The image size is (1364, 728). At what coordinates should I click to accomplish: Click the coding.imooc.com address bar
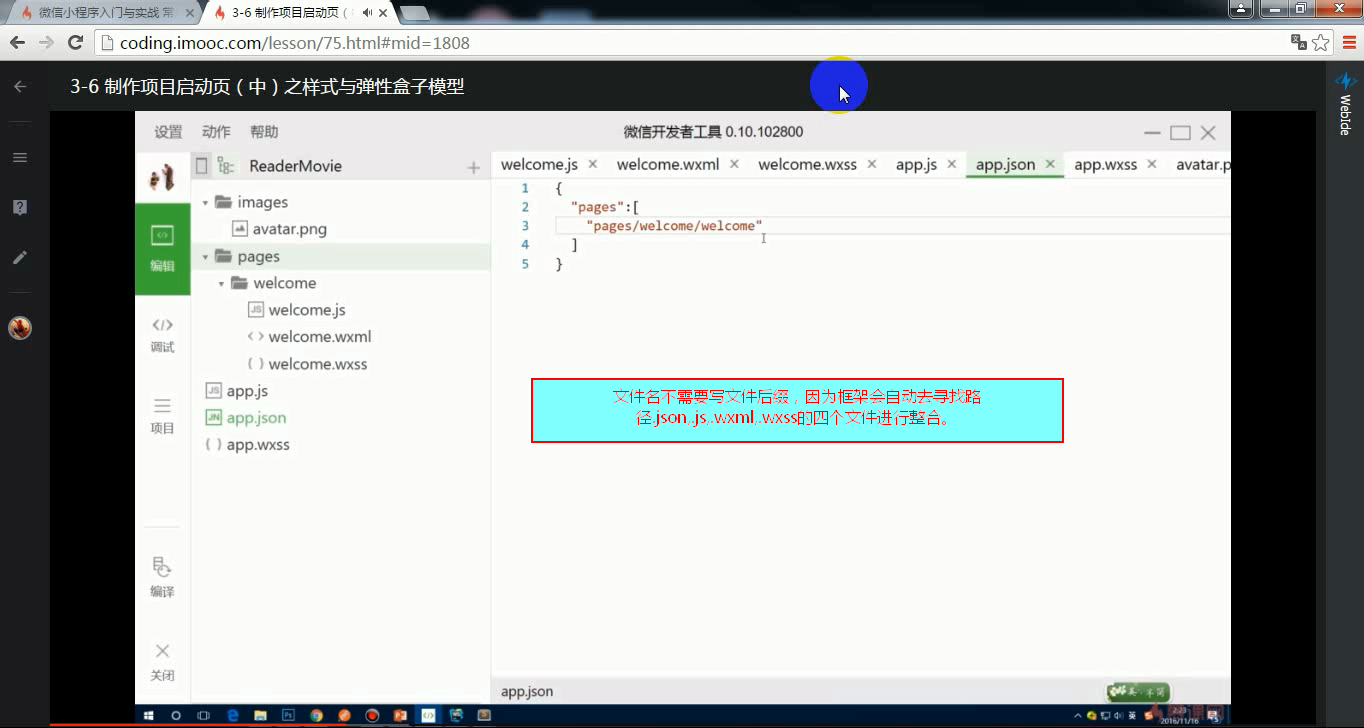(690, 43)
